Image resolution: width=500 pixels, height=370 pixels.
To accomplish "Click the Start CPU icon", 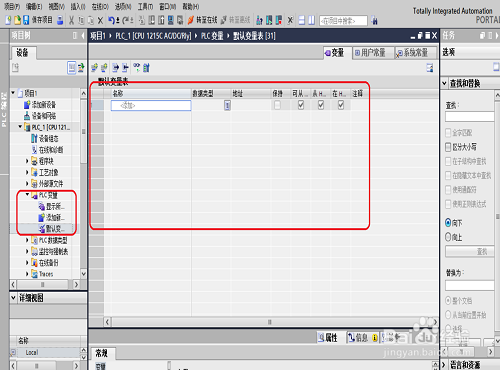I will click(x=269, y=20).
